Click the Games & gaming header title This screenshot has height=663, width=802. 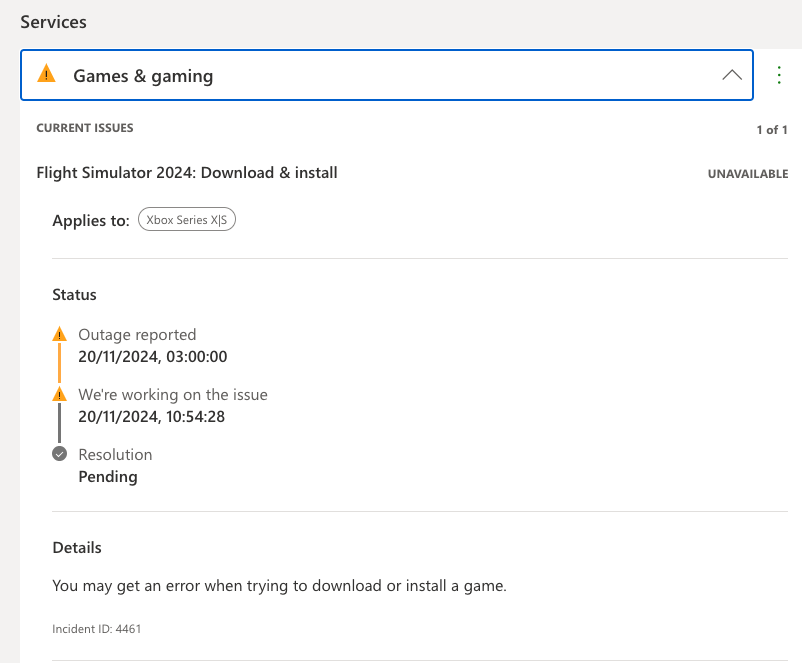[x=143, y=76]
